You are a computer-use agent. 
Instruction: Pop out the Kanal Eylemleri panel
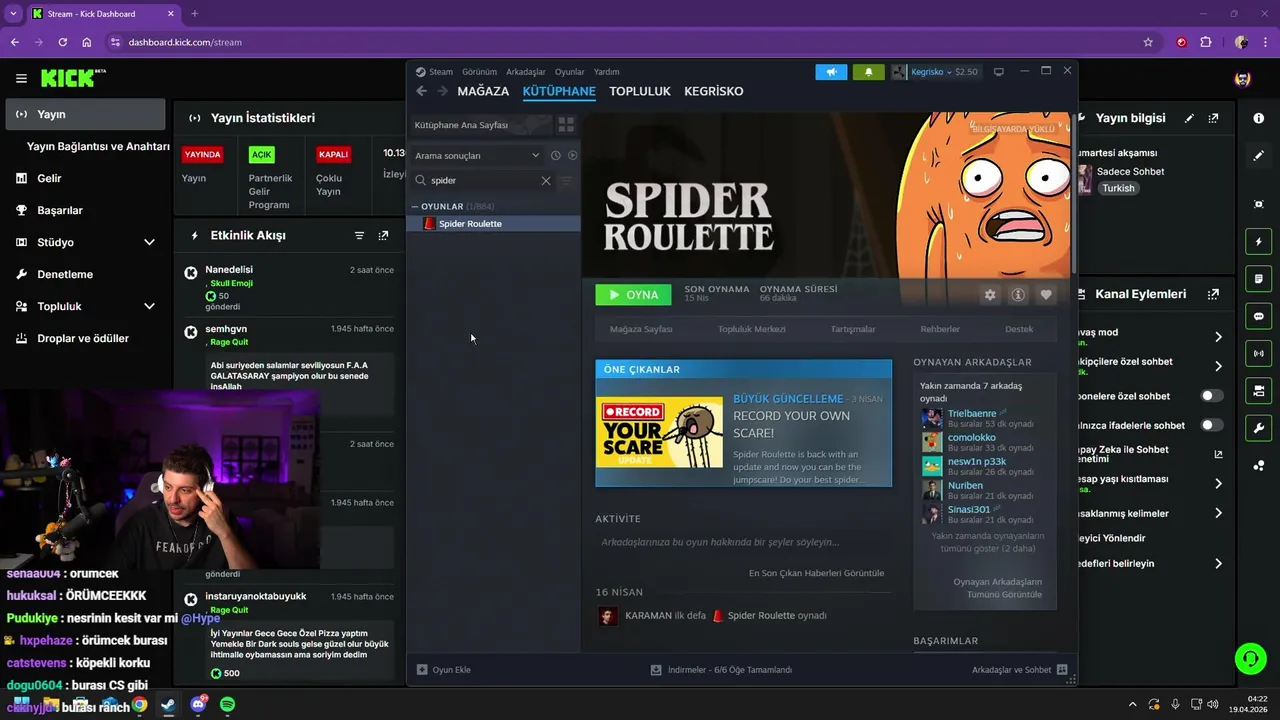point(1213,294)
